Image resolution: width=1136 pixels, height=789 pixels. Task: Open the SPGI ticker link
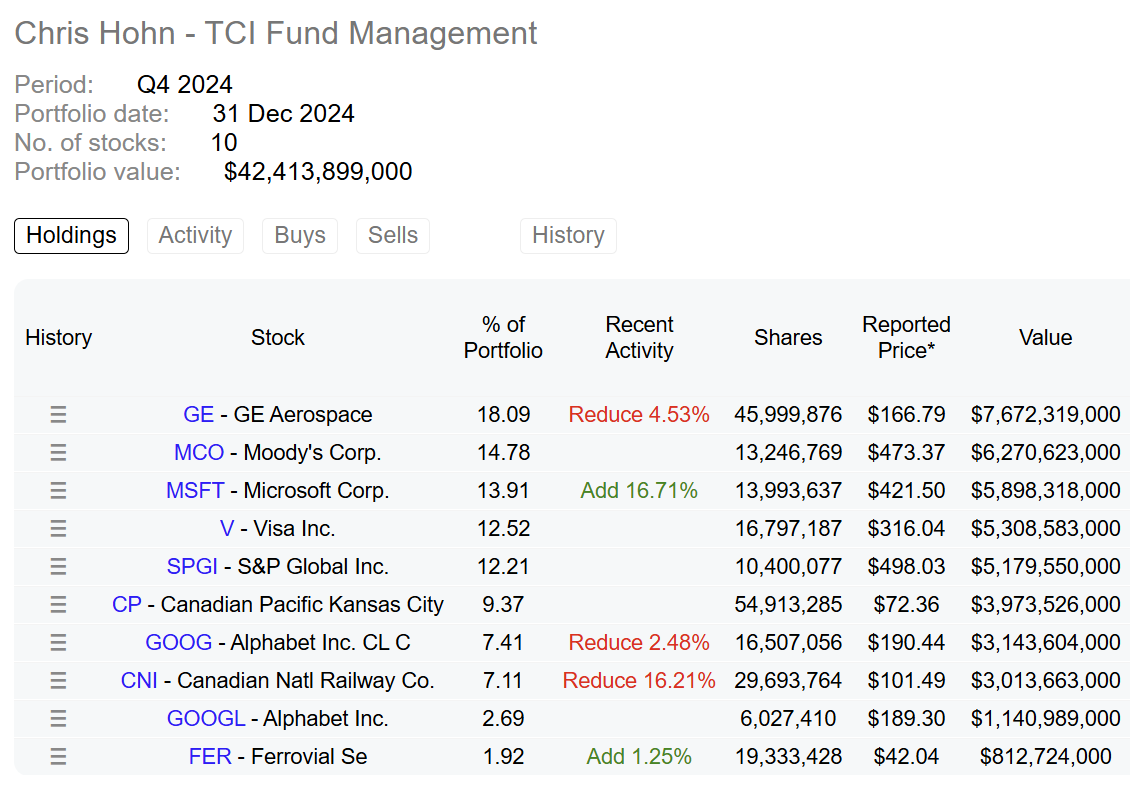[192, 567]
